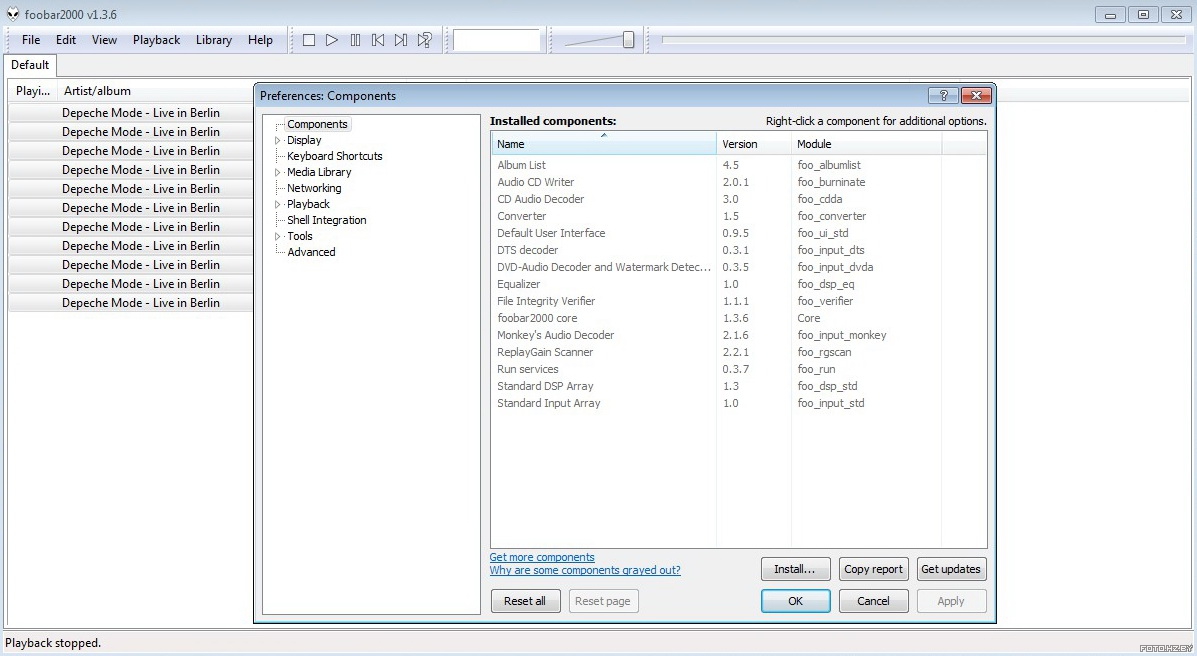Image resolution: width=1197 pixels, height=656 pixels.
Task: Open the Playback menu
Action: [156, 40]
